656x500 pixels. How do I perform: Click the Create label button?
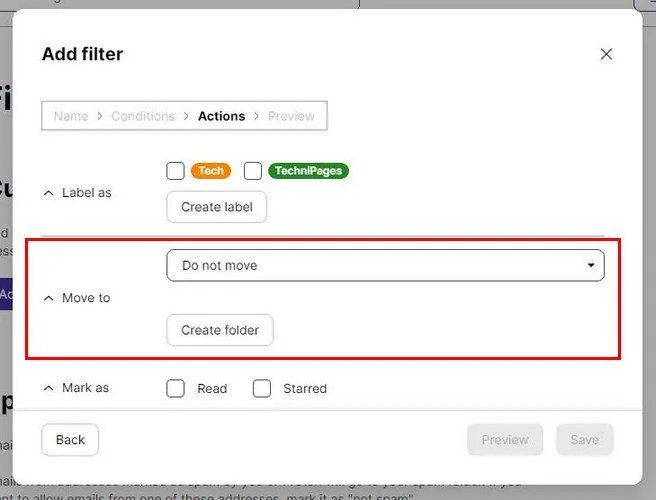pos(217,207)
